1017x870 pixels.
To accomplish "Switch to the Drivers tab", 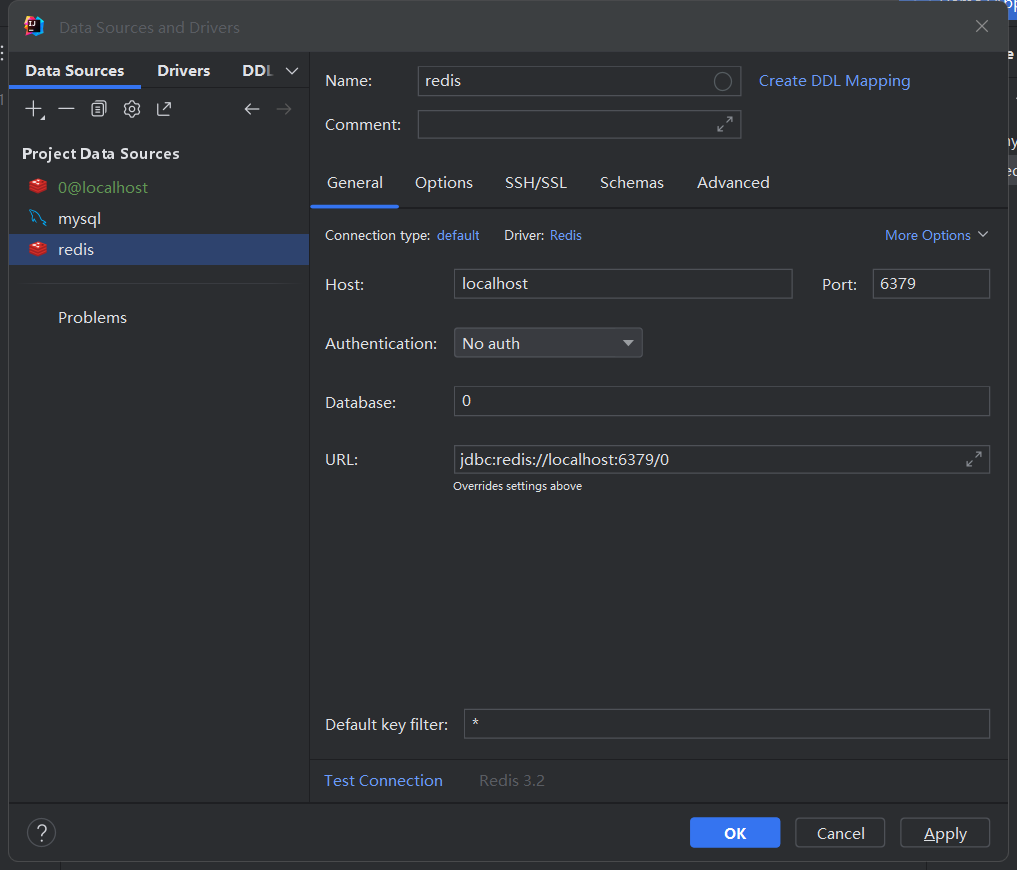I will tap(183, 71).
